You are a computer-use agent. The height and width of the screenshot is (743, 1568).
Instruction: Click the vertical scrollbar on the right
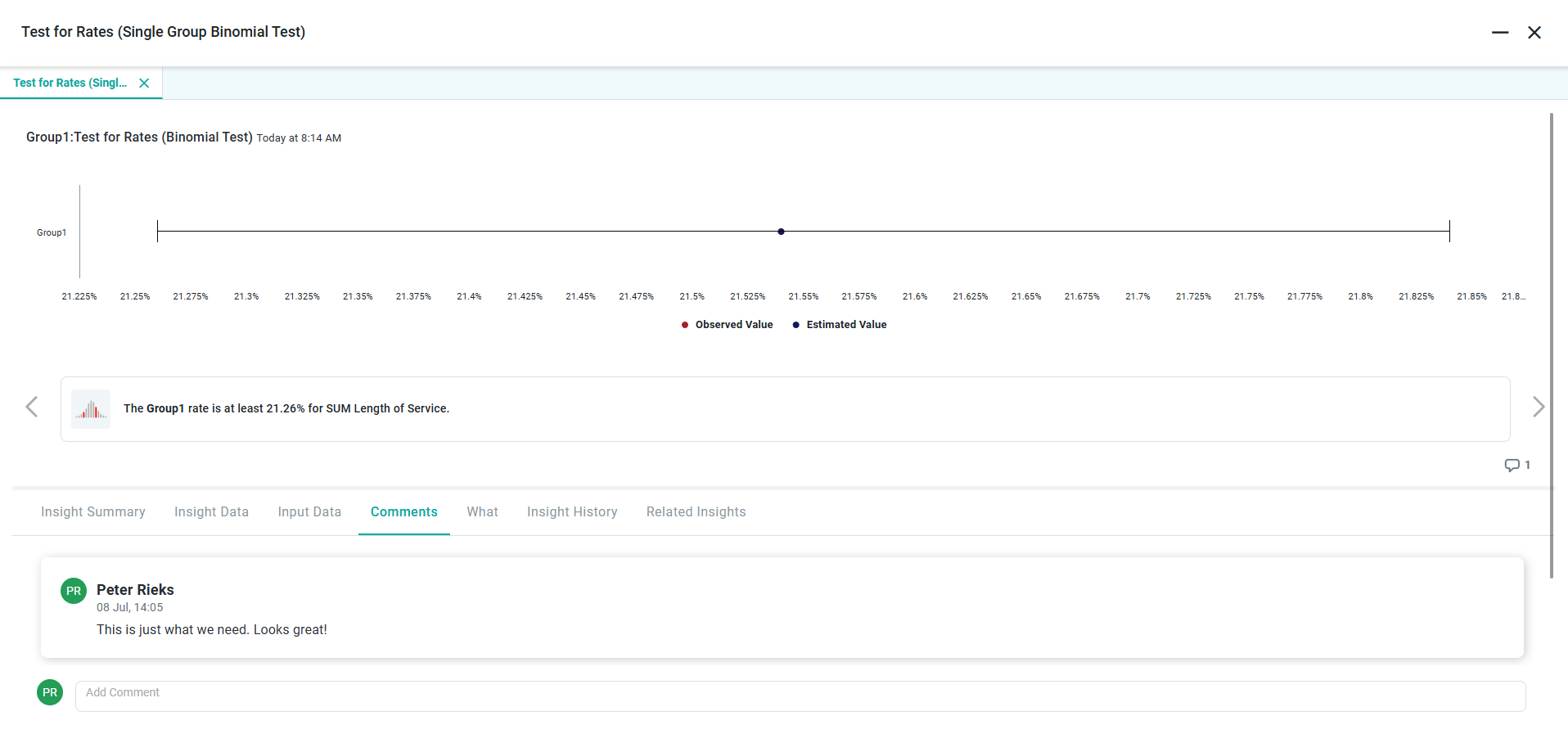(x=1551, y=345)
